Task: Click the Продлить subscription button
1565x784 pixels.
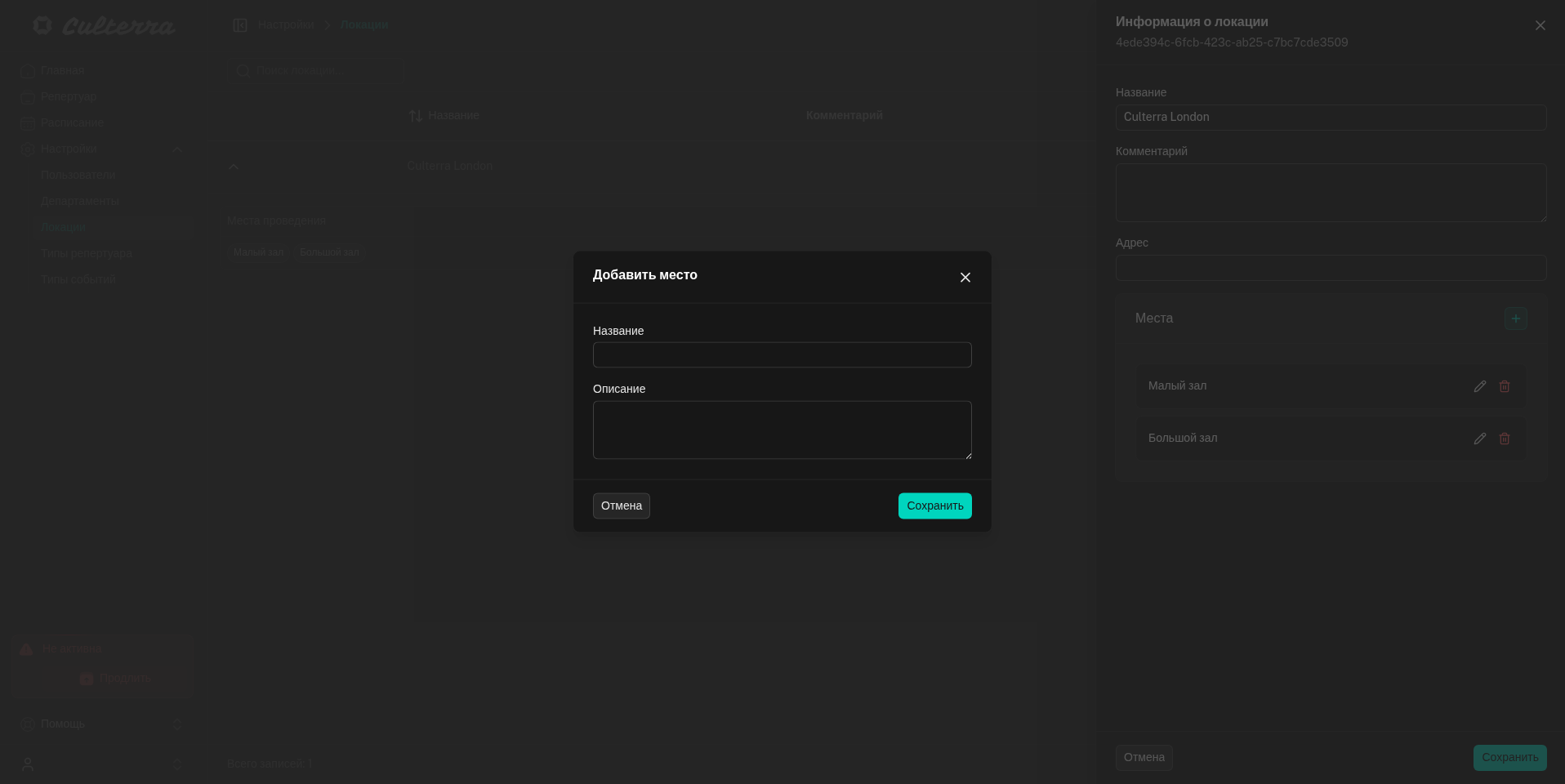Action: 114,679
